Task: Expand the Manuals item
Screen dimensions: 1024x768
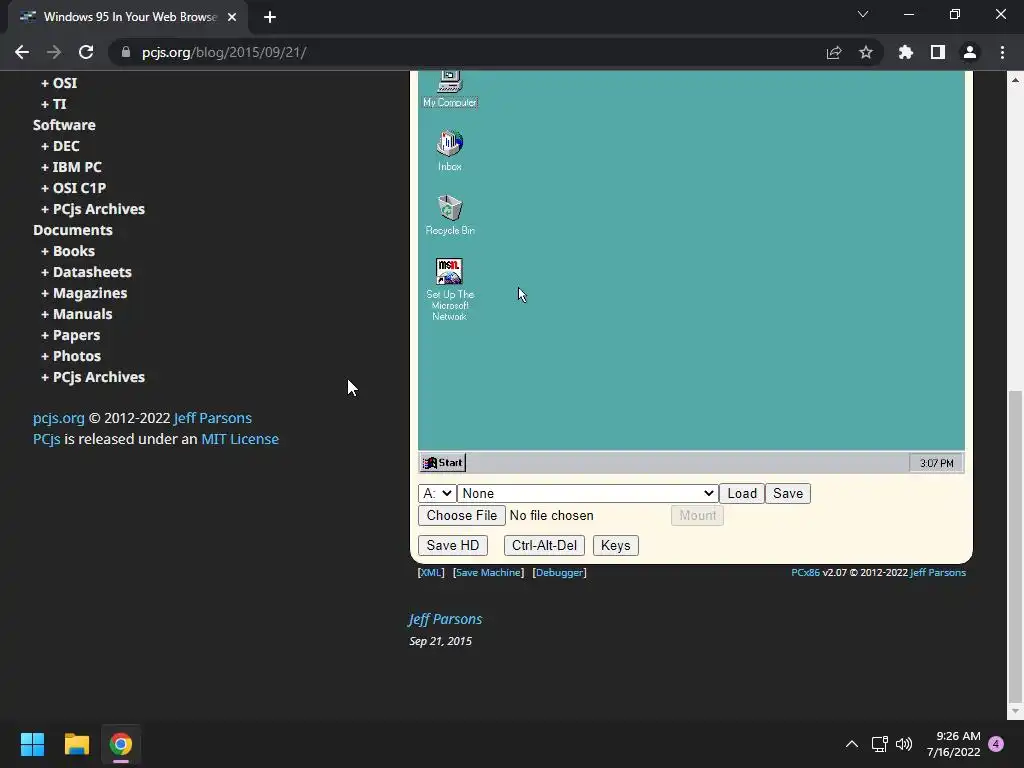Action: click(x=76, y=313)
